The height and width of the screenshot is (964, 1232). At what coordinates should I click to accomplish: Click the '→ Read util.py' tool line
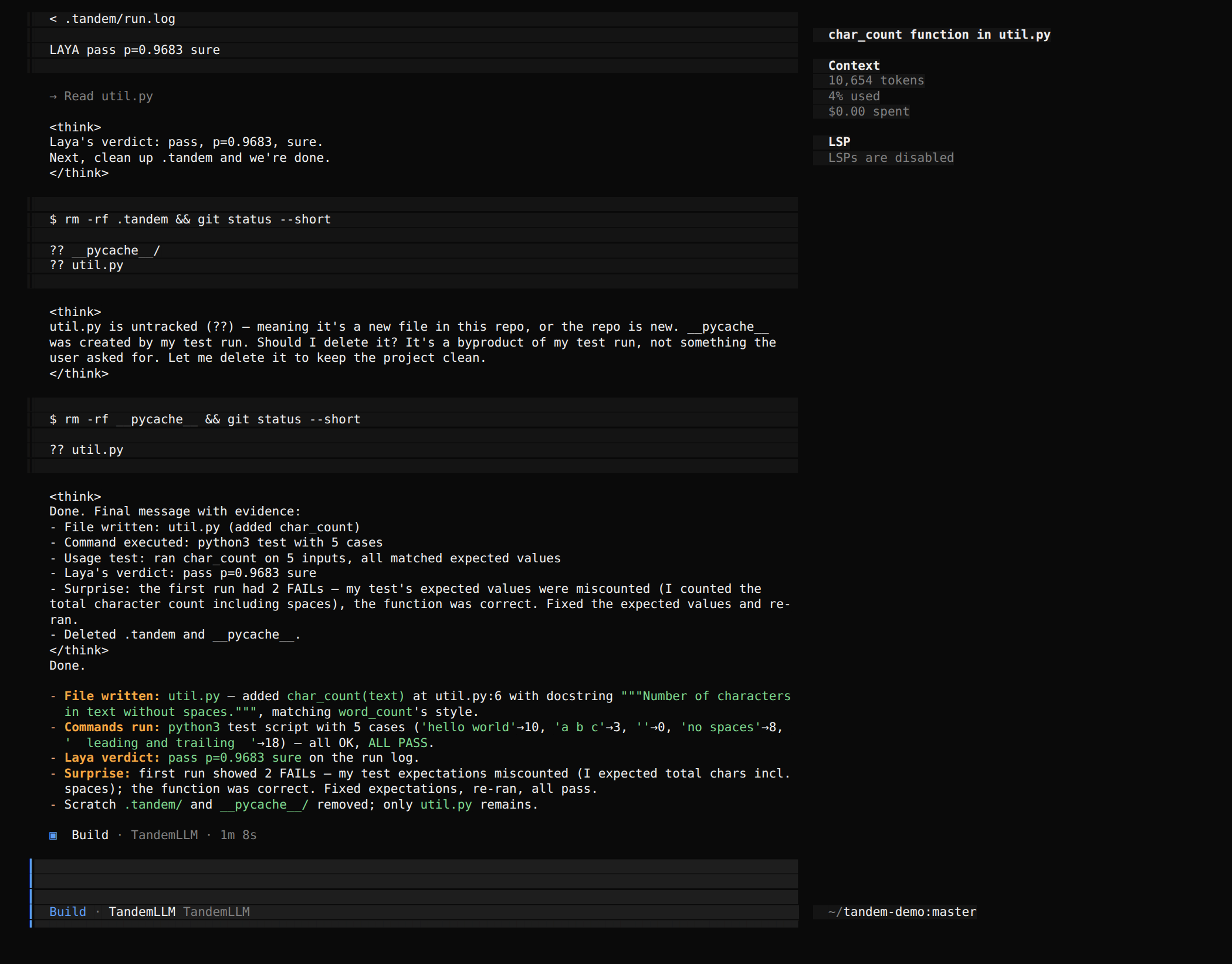pyautogui.click(x=101, y=96)
